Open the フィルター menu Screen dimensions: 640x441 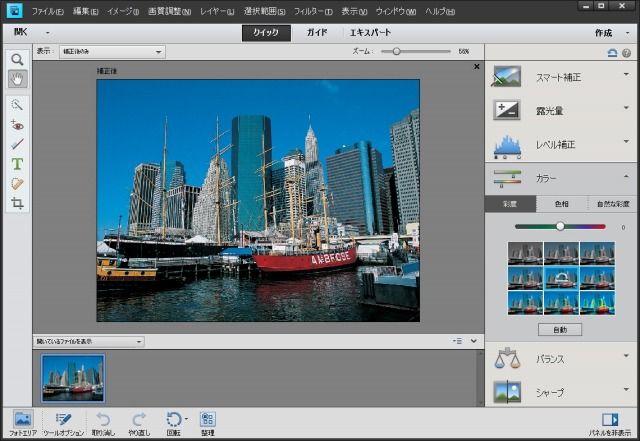pyautogui.click(x=313, y=11)
